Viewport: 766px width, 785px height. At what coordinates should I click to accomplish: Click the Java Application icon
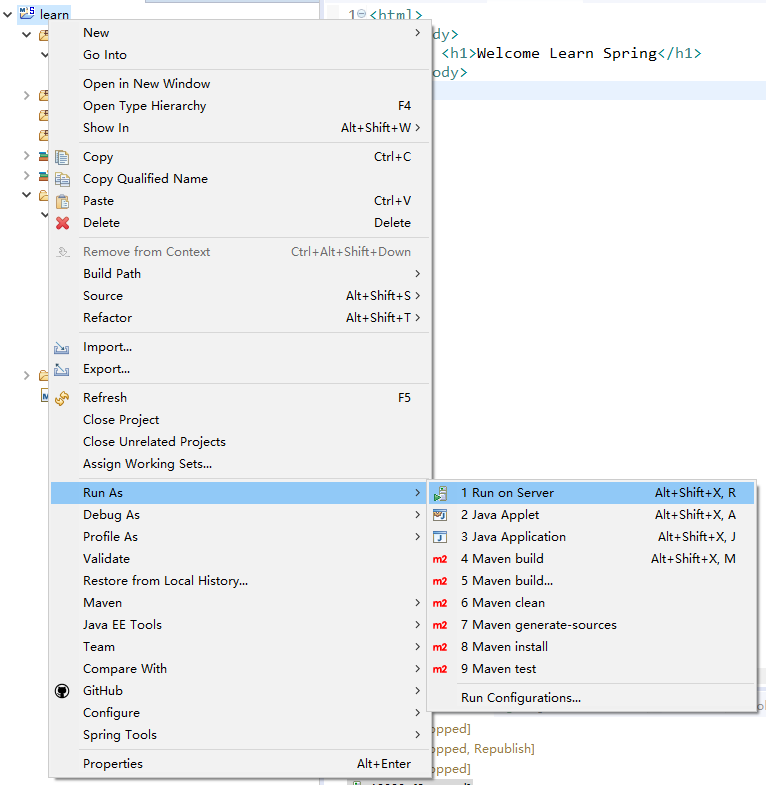(440, 537)
